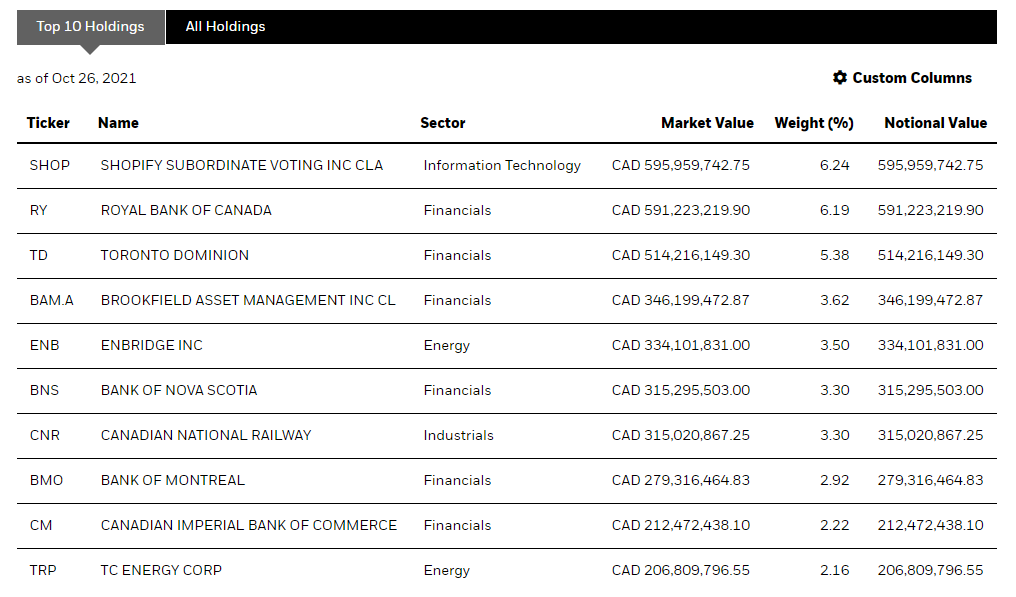Image resolution: width=1016 pixels, height=597 pixels.
Task: Switch to the All Holdings tab
Action: [x=225, y=27]
